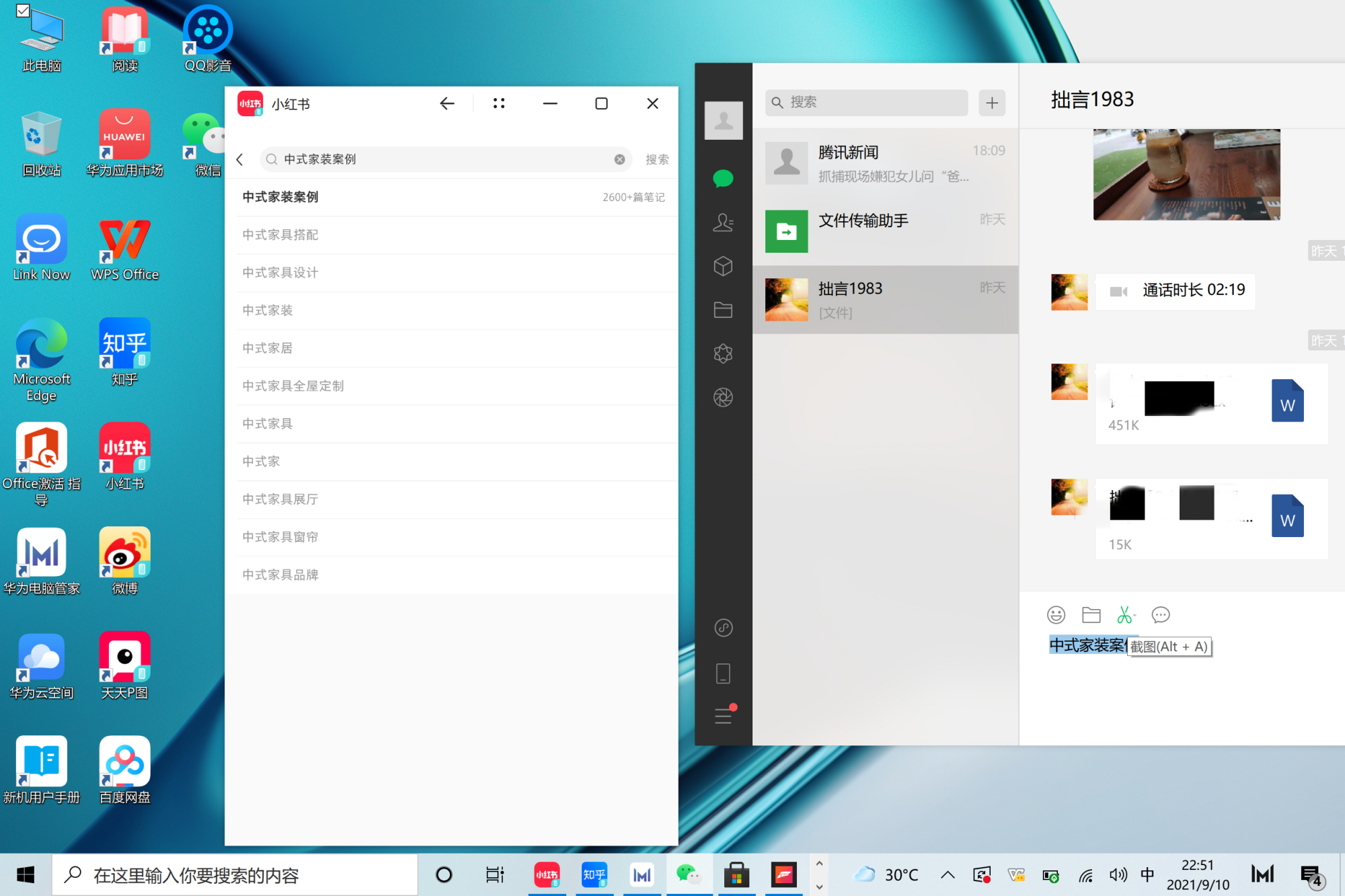The width and height of the screenshot is (1345, 896).
Task: Open WeChat mini programs icon
Action: pos(723,628)
